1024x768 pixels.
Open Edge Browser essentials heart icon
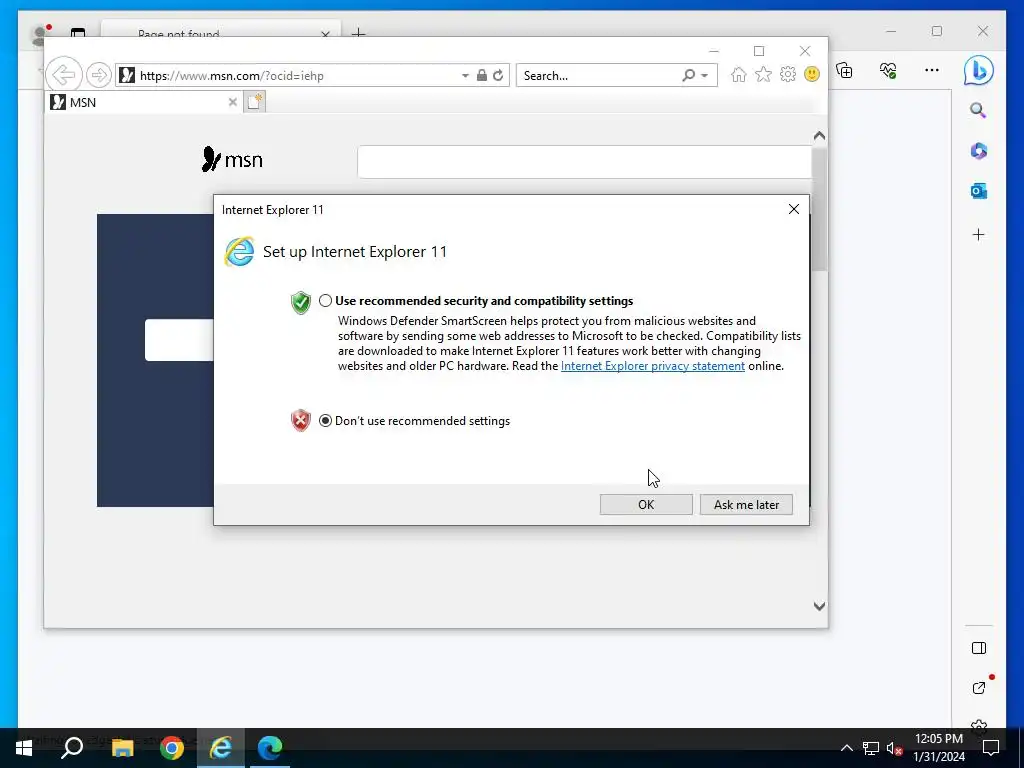pos(888,71)
